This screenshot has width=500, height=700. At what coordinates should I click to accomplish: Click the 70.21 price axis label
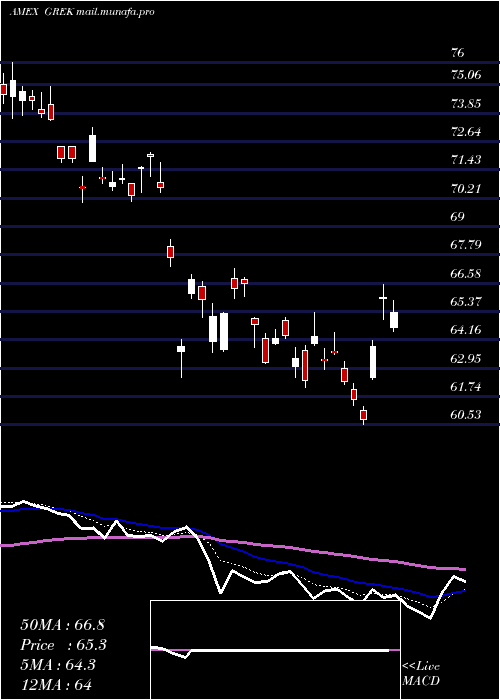466,189
